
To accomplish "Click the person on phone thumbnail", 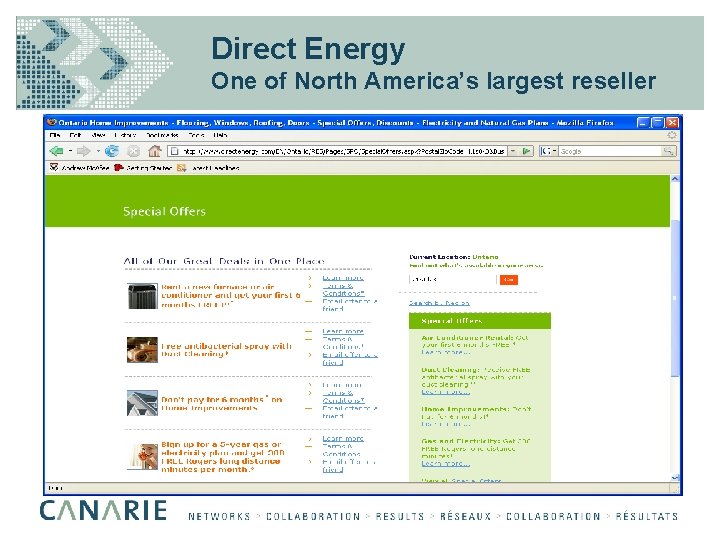I will [x=142, y=456].
